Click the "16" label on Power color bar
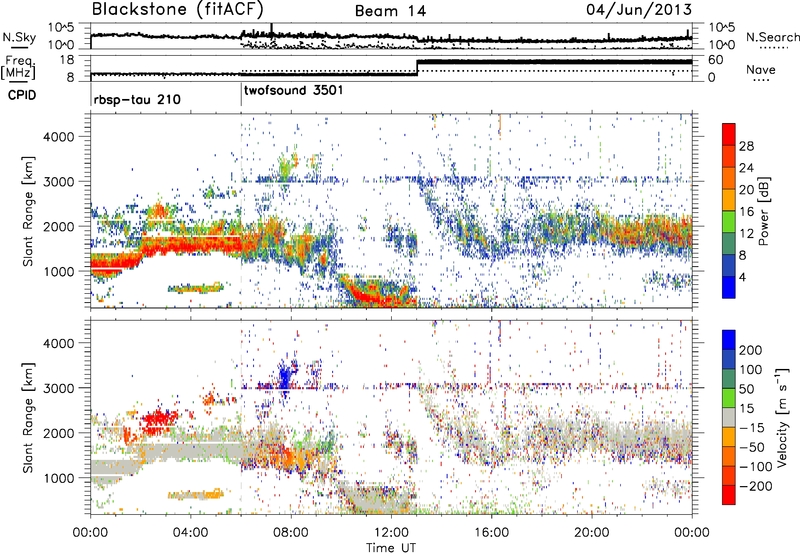The image size is (800, 554). (x=746, y=212)
